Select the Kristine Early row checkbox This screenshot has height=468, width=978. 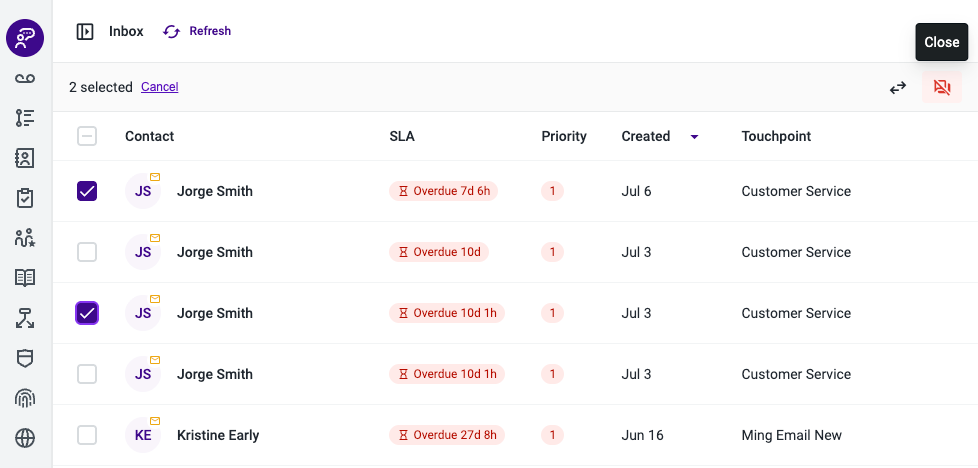pyautogui.click(x=87, y=435)
